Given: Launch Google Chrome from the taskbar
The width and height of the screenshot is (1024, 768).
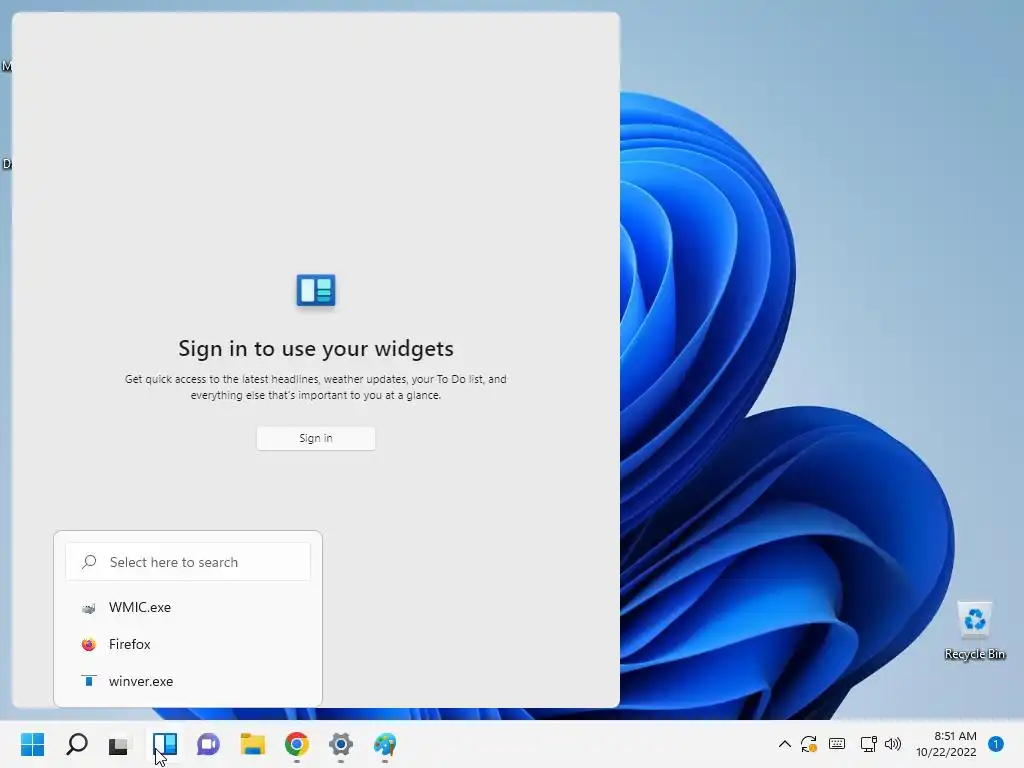Looking at the screenshot, I should click(x=296, y=744).
